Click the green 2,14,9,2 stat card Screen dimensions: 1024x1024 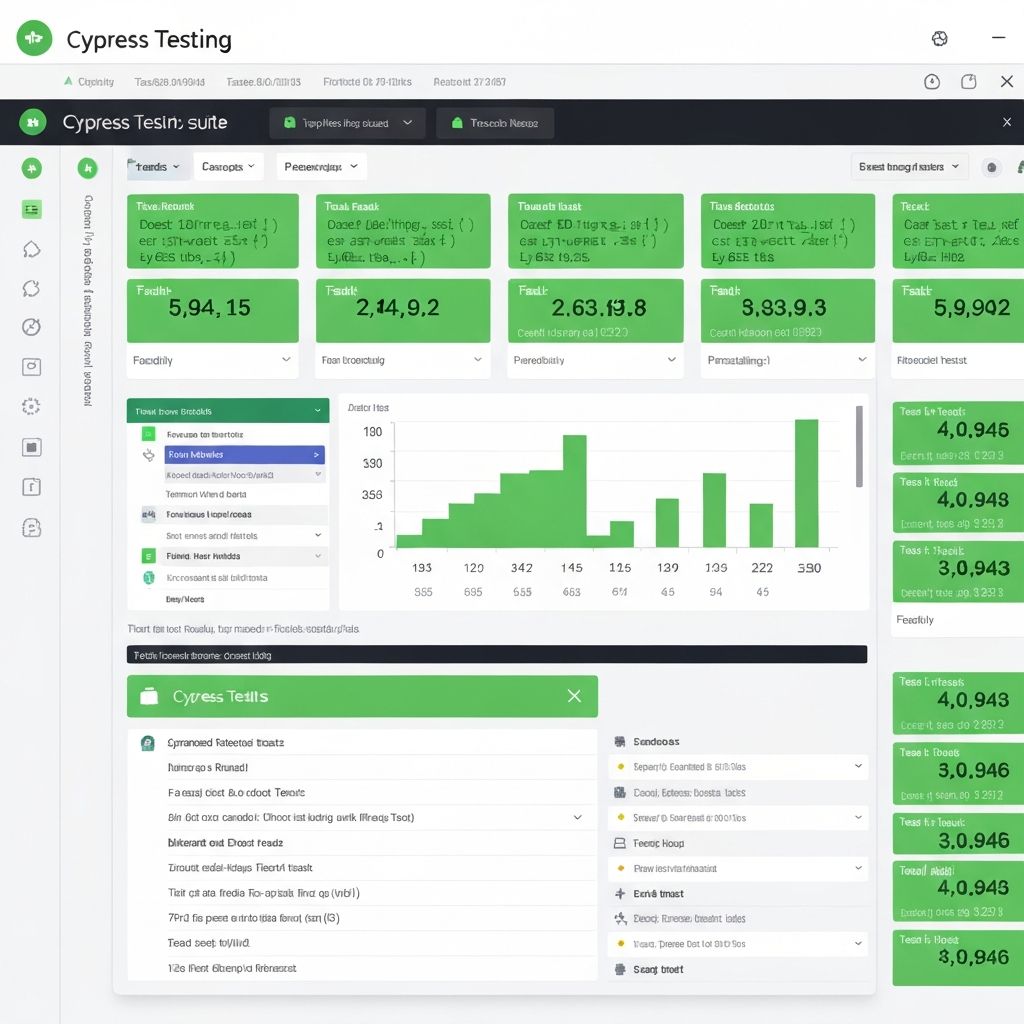tap(402, 310)
